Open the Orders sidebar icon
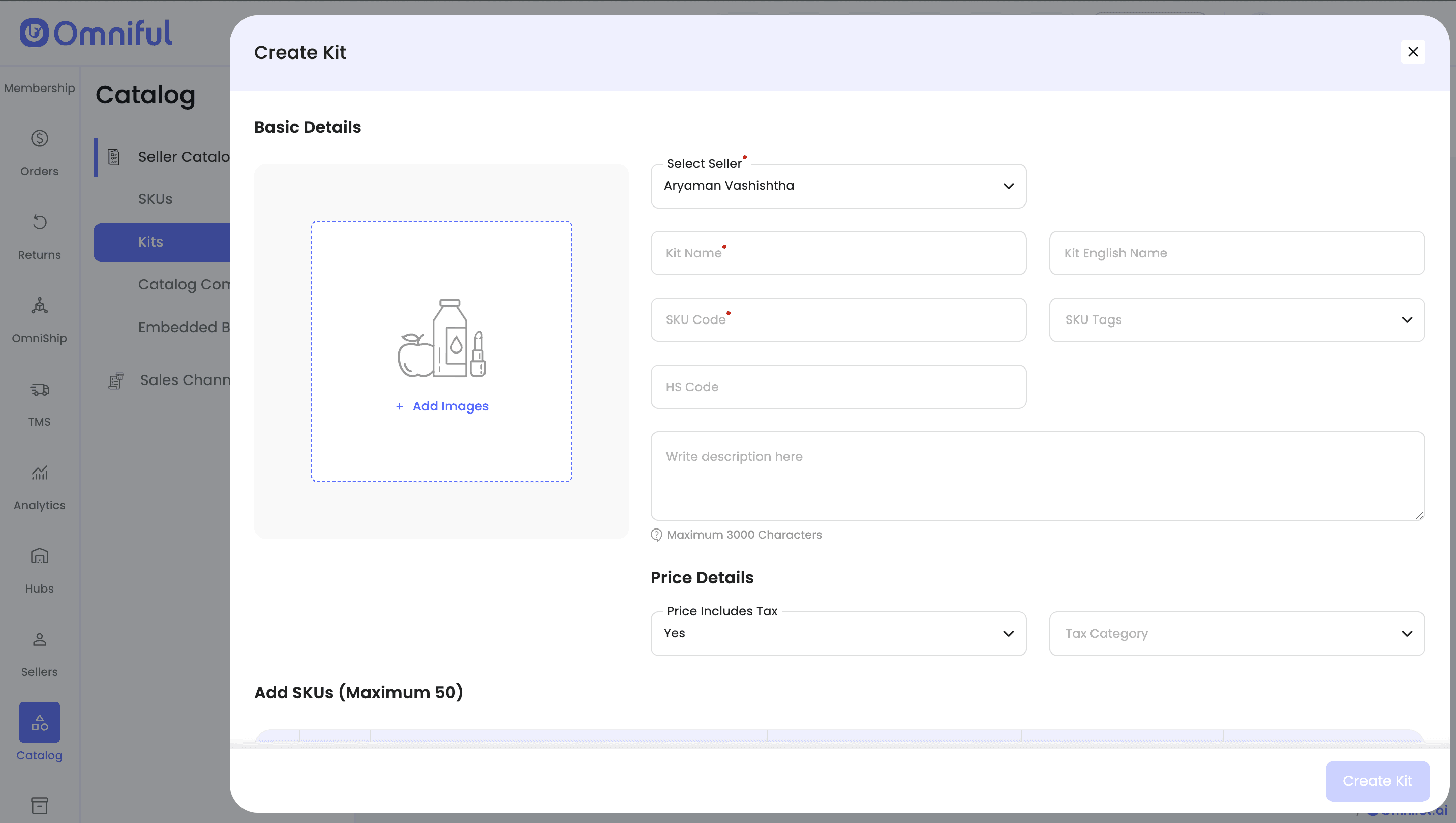Image resolution: width=1456 pixels, height=823 pixels. pos(39,138)
